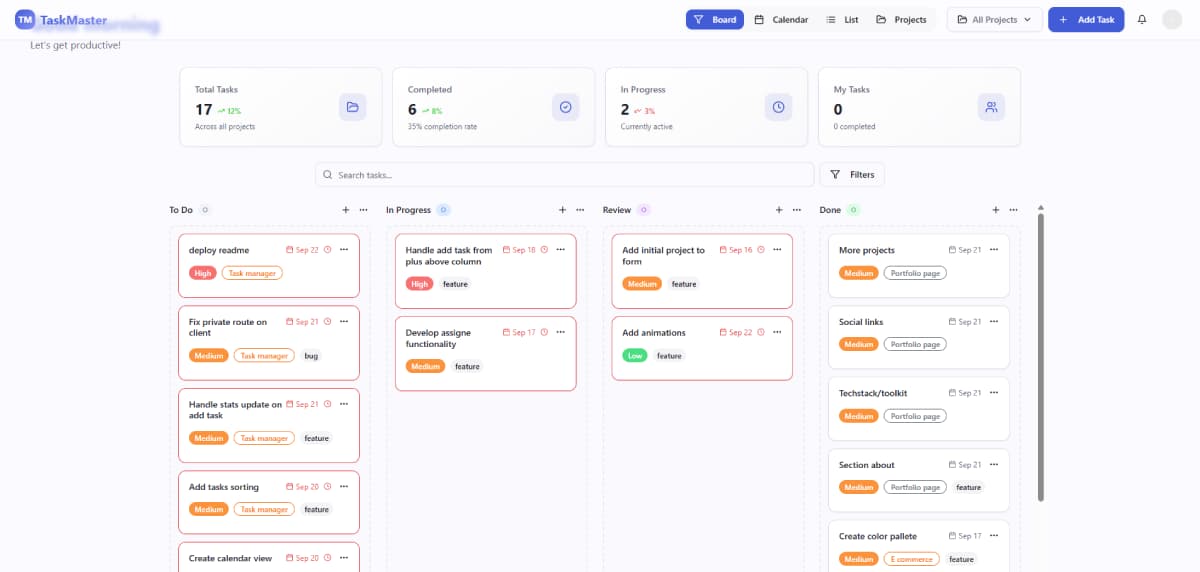The image size is (1200, 572).
Task: Open the Filters button
Action: [x=852, y=174]
